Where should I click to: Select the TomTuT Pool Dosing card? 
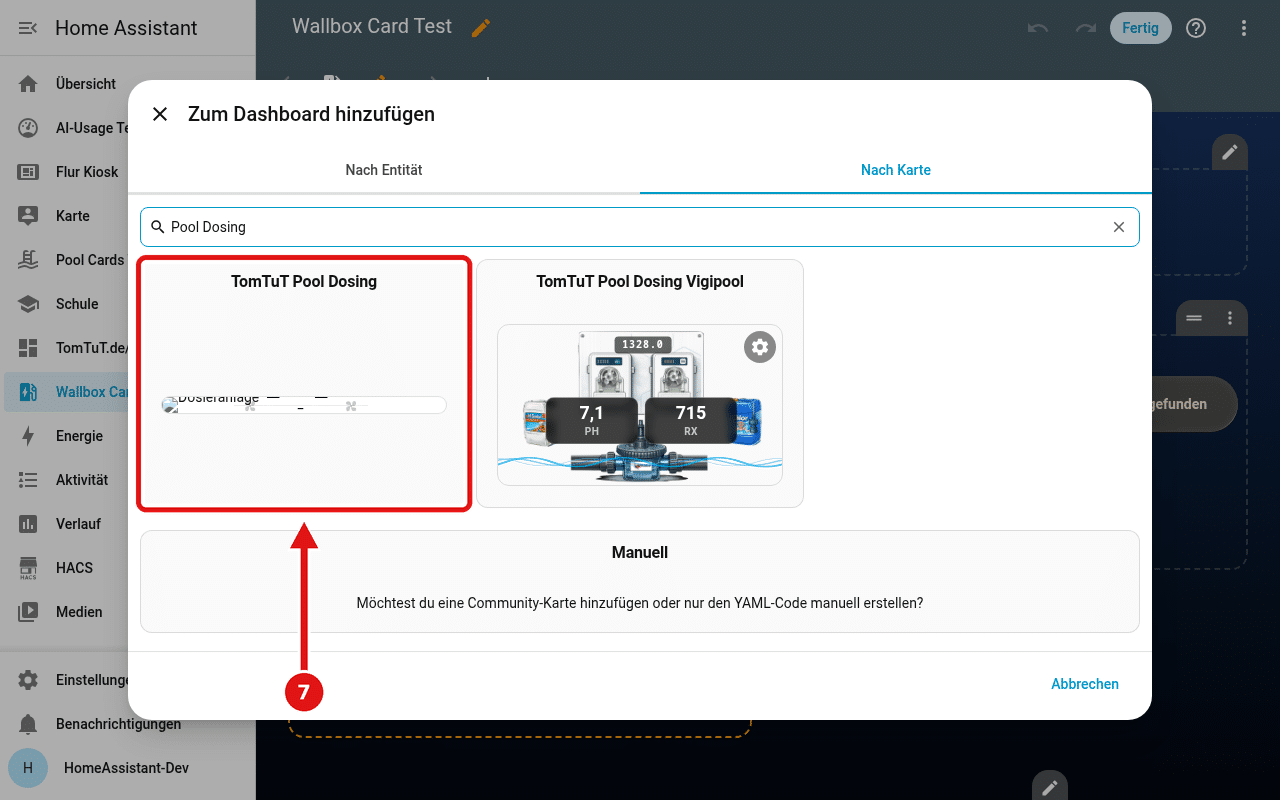point(304,384)
